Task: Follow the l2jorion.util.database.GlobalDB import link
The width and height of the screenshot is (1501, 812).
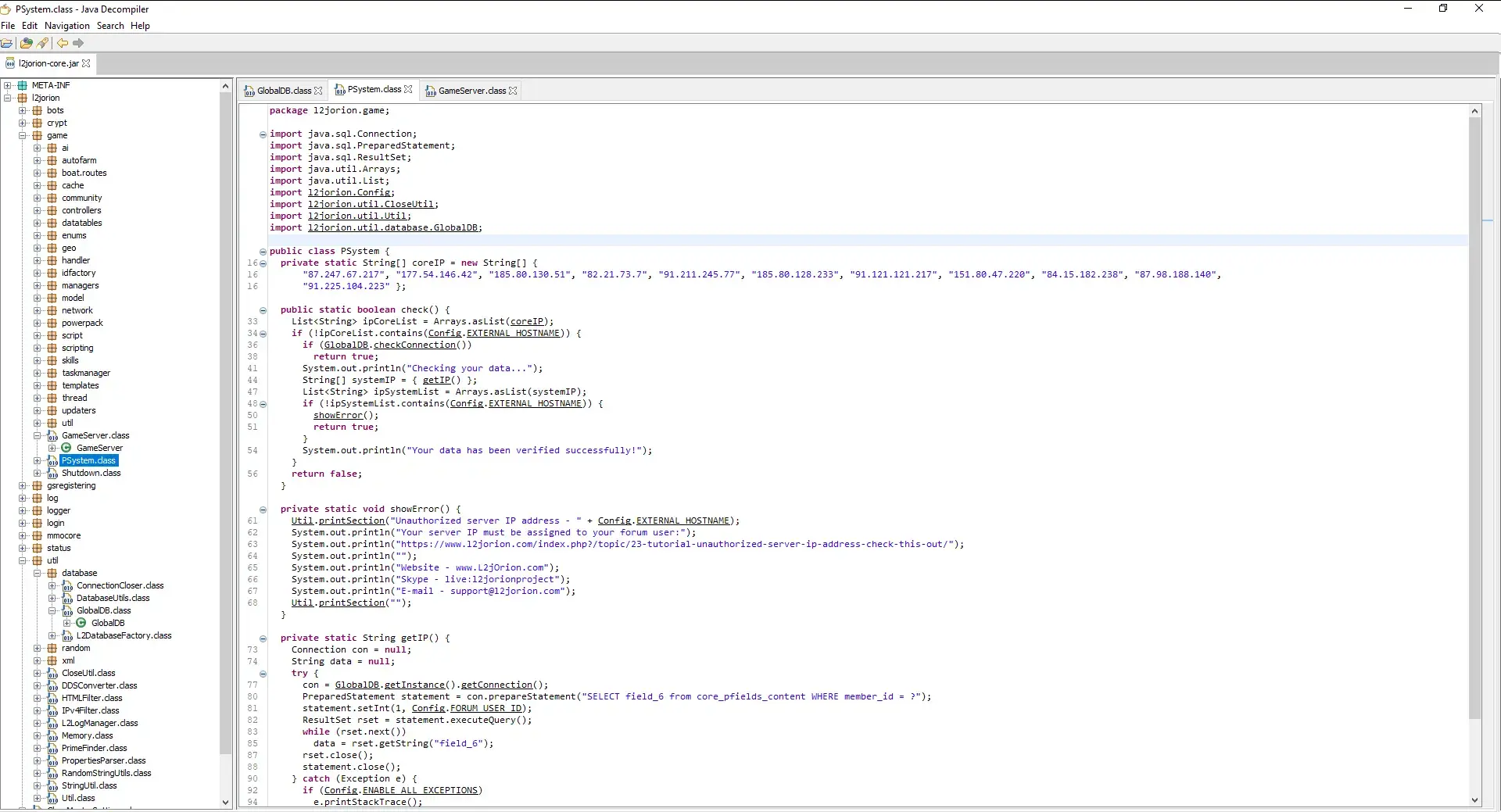Action: click(x=393, y=227)
